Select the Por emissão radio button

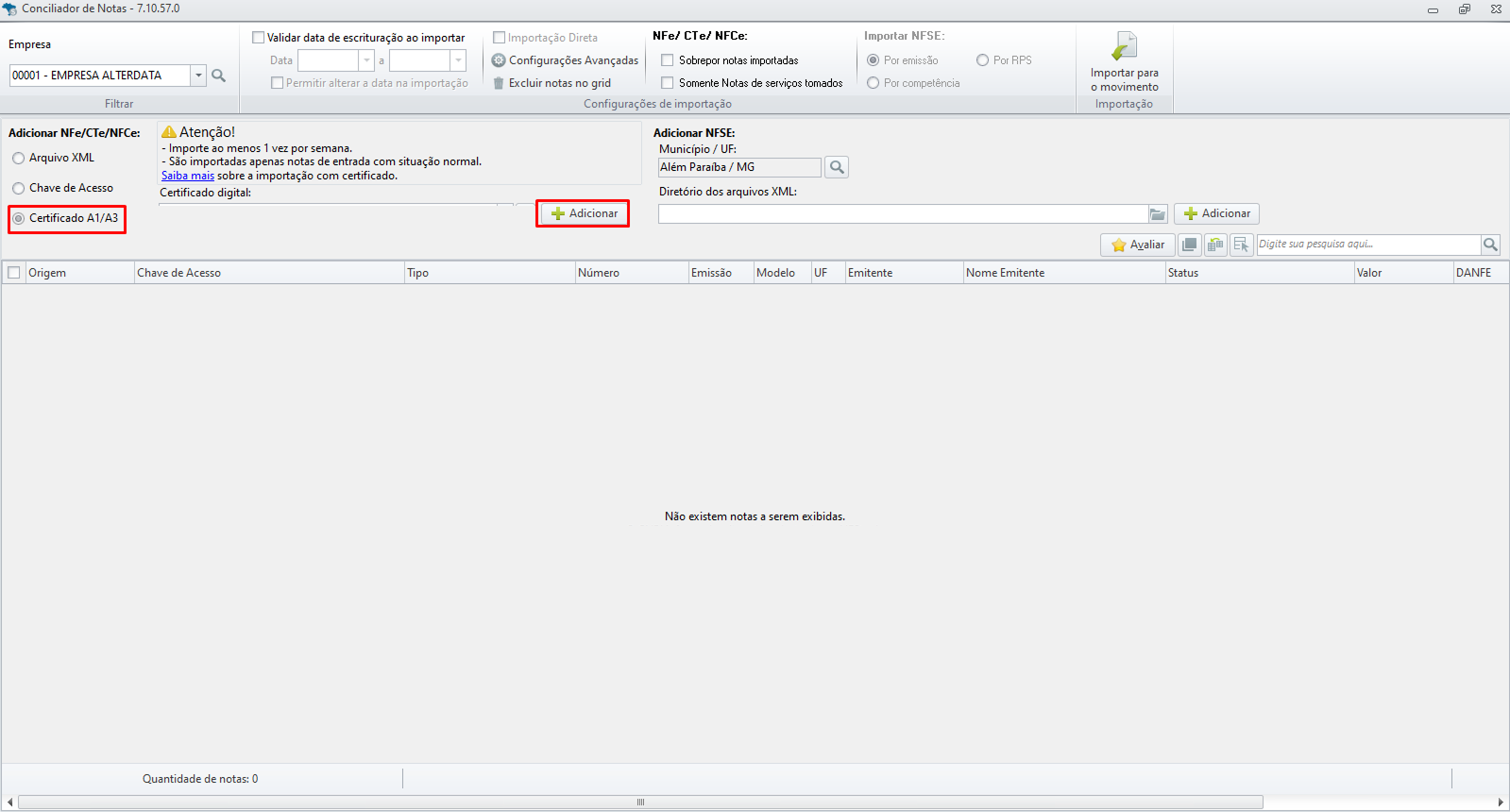coord(873,60)
